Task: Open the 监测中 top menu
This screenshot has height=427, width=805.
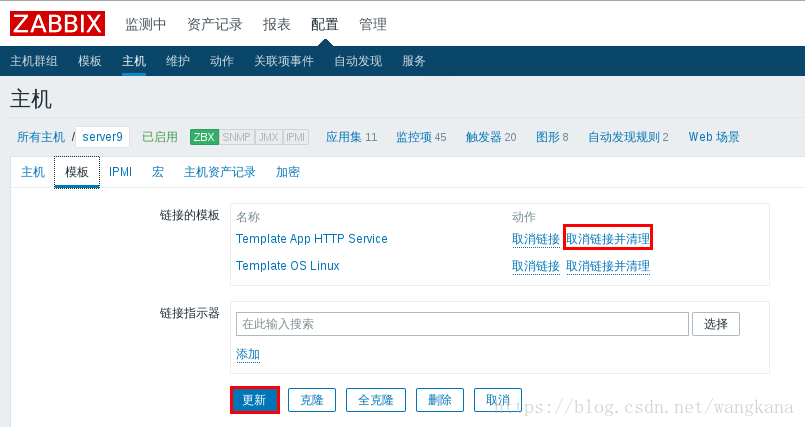Action: click(x=146, y=24)
